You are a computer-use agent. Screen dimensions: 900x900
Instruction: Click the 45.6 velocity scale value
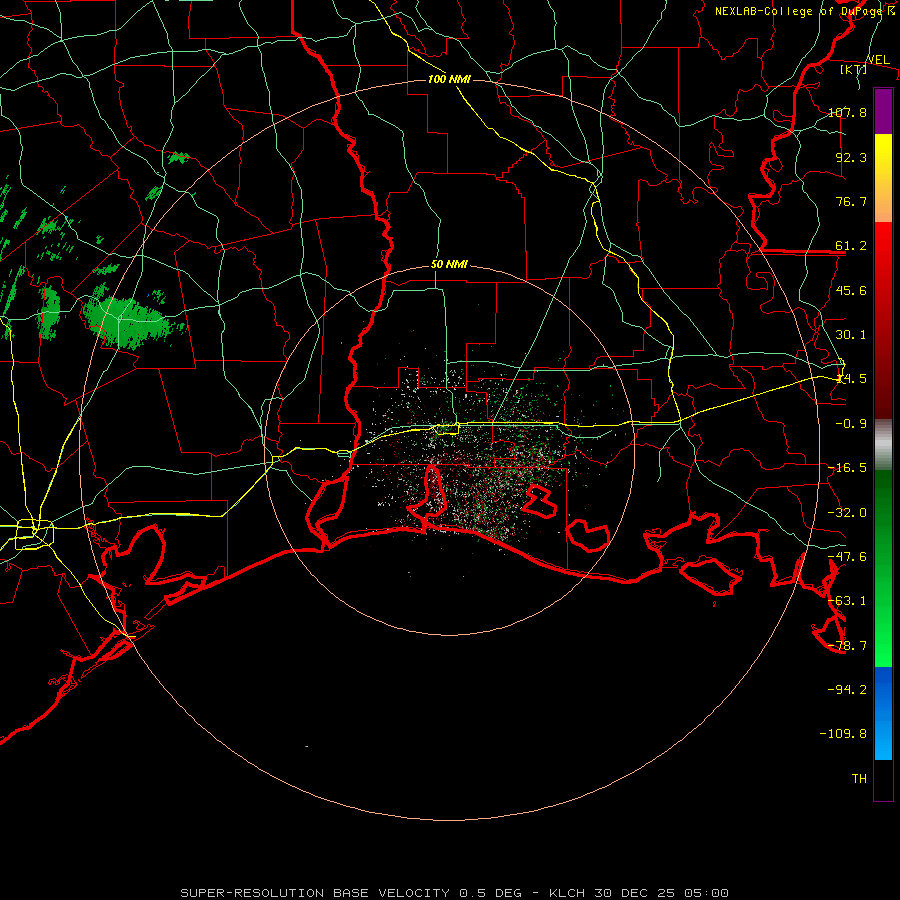coord(851,290)
